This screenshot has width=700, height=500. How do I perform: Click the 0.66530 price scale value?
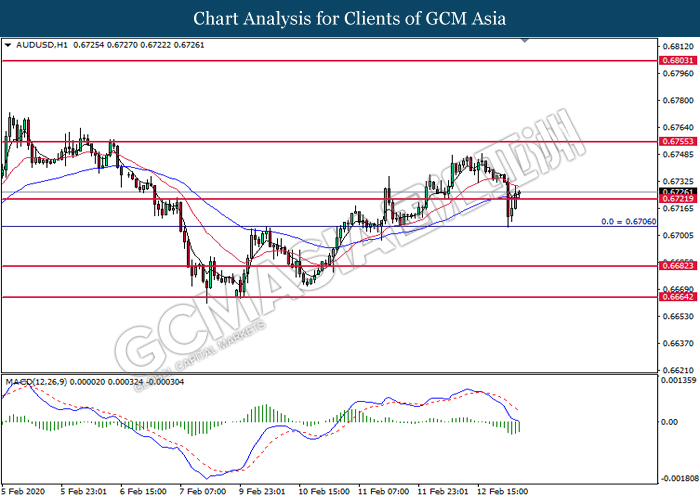click(x=678, y=317)
